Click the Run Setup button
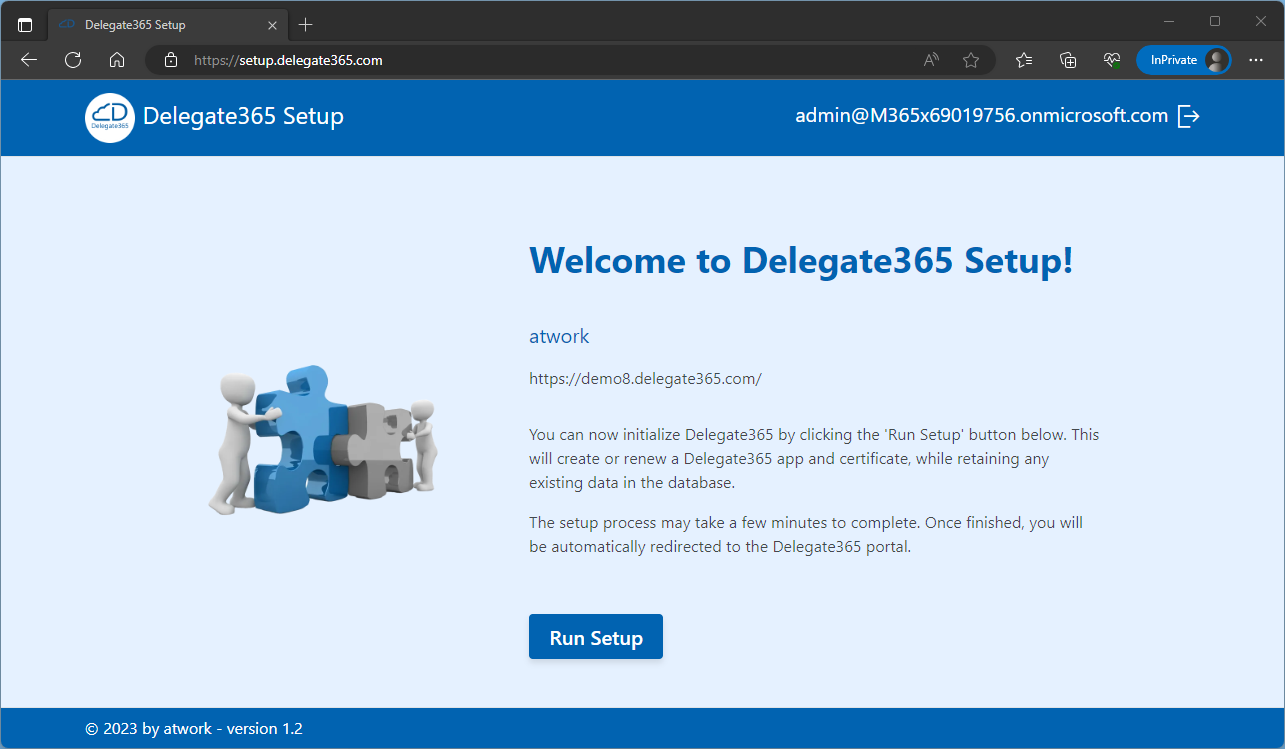This screenshot has height=749, width=1285. point(595,637)
